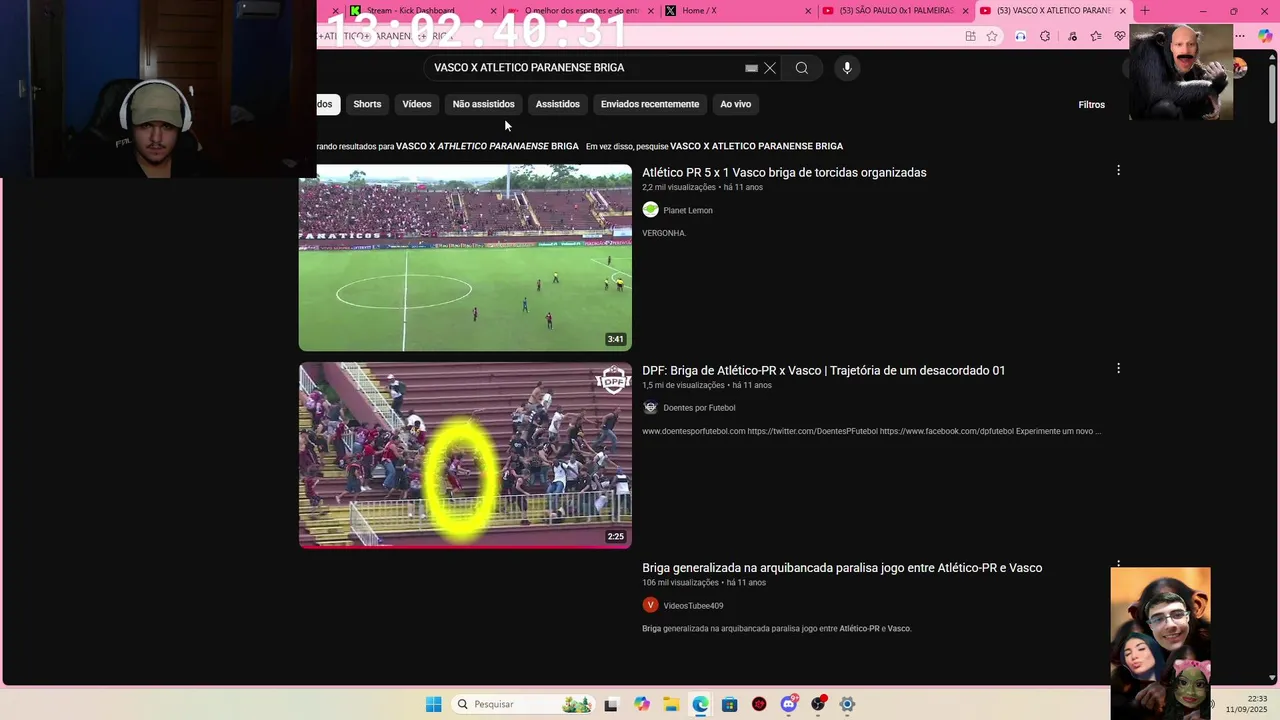1280x720 pixels.
Task: Open options menu for DPF Briga video
Action: (x=1118, y=369)
